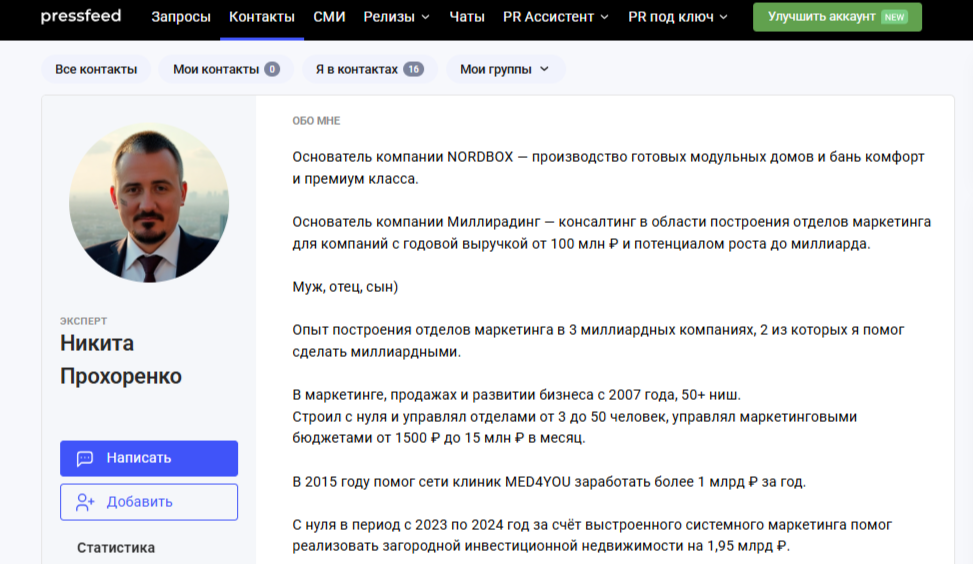Click the chevron next to PR под ключ
The height and width of the screenshot is (564, 973).
724,17
